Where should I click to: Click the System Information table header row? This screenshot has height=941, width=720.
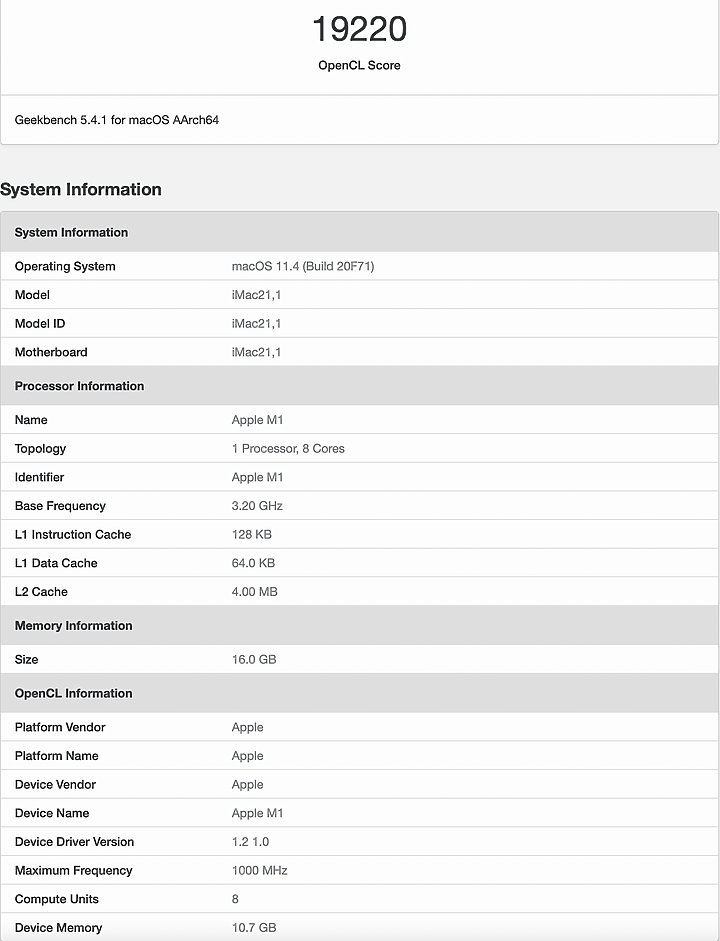coord(359,232)
